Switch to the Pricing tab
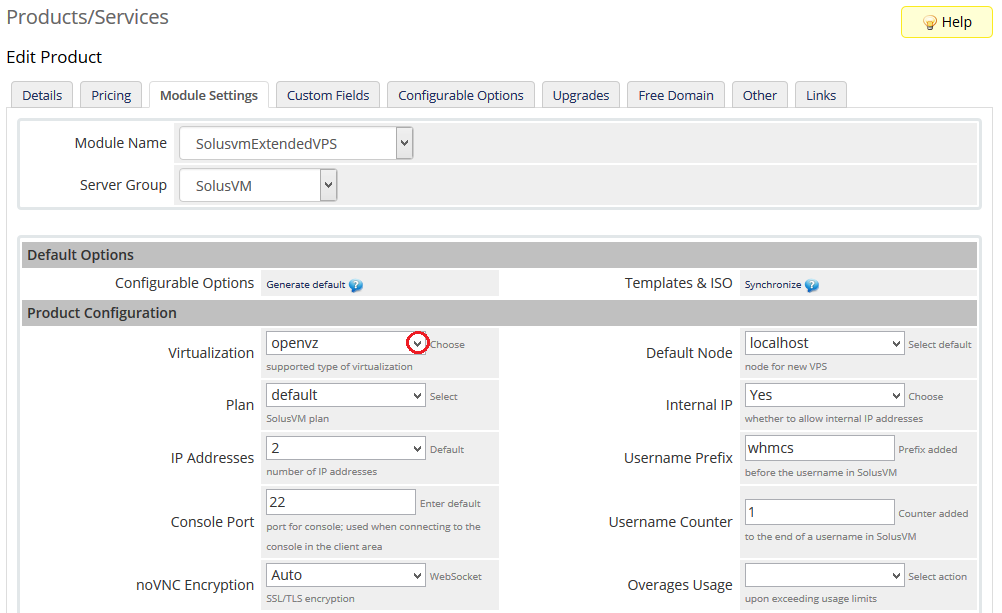The height and width of the screenshot is (613, 1002). tap(111, 95)
